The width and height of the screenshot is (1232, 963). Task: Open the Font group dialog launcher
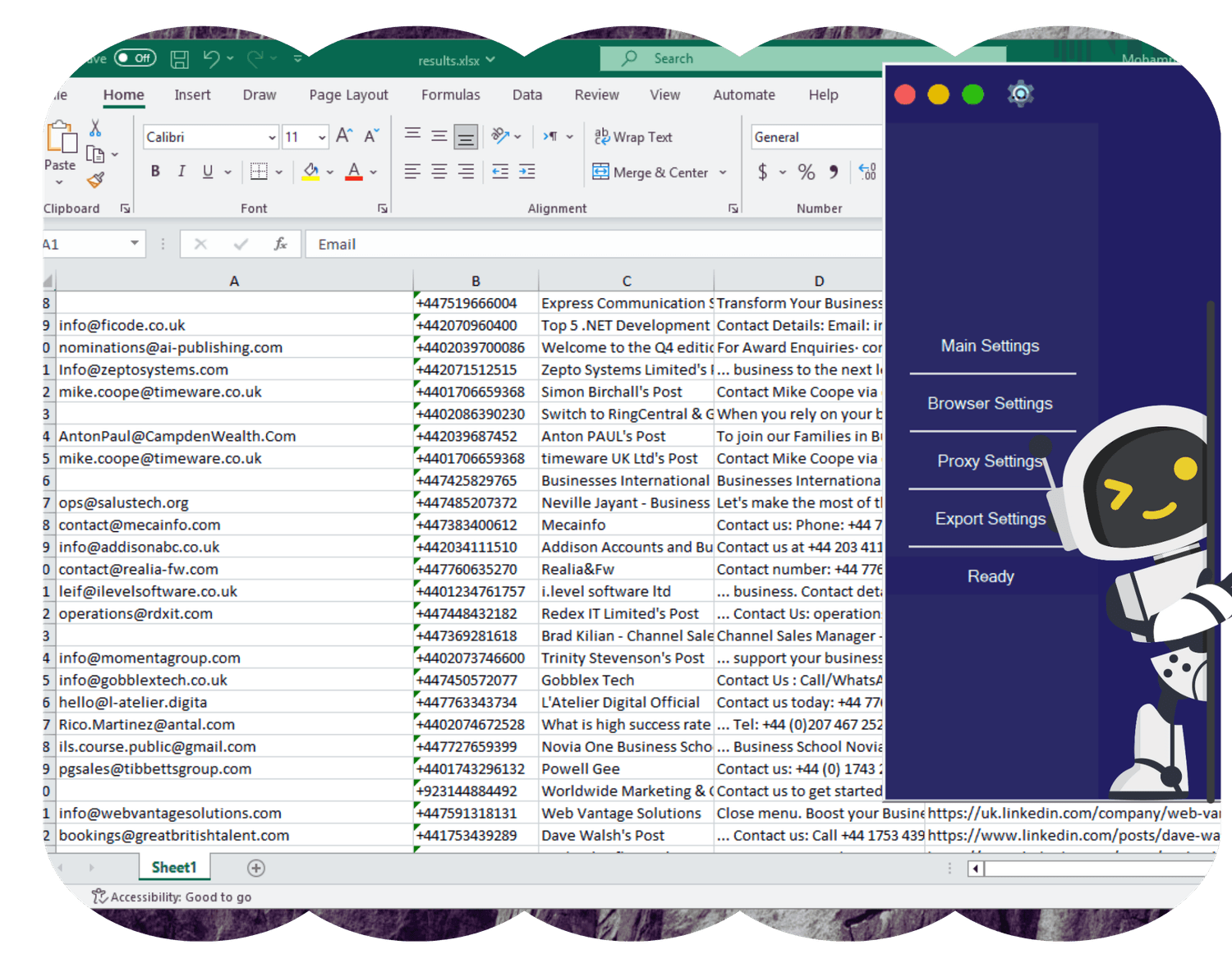(383, 209)
